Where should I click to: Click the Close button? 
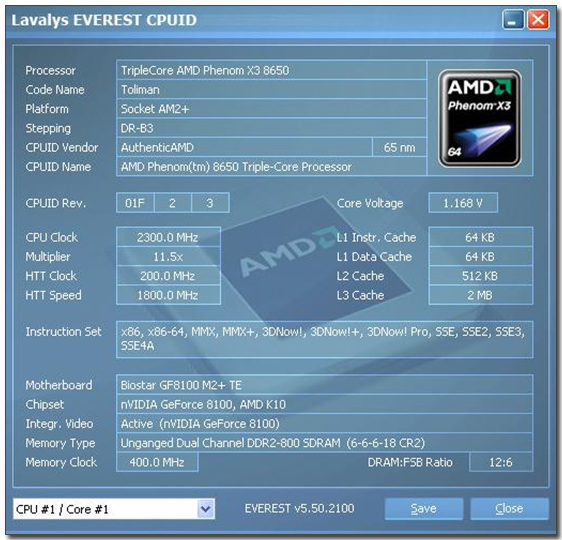coord(509,508)
